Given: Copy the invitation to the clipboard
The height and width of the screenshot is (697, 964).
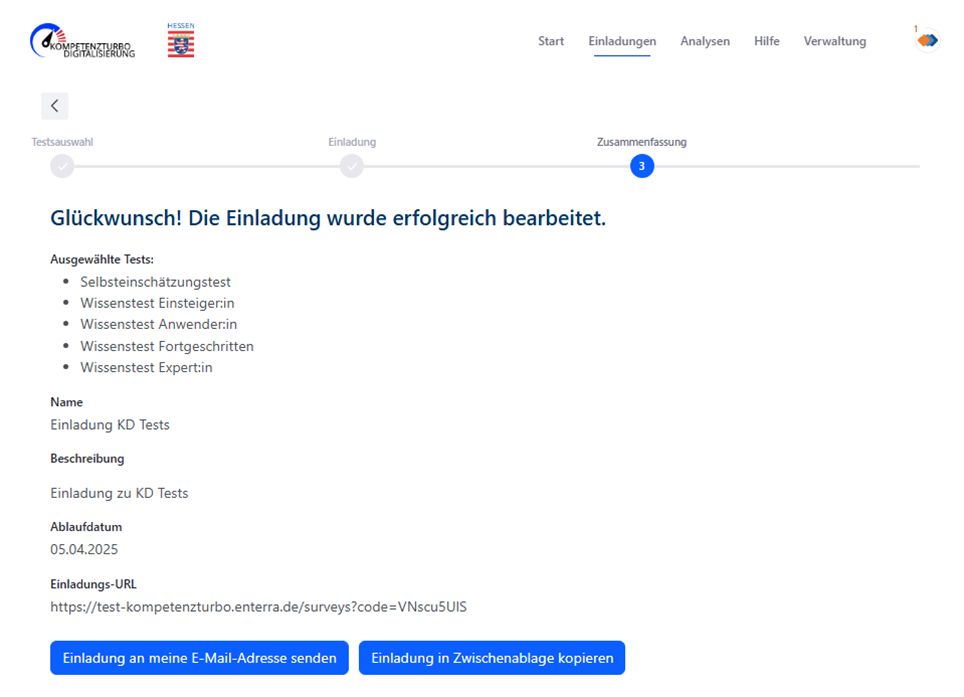Looking at the screenshot, I should tap(492, 658).
